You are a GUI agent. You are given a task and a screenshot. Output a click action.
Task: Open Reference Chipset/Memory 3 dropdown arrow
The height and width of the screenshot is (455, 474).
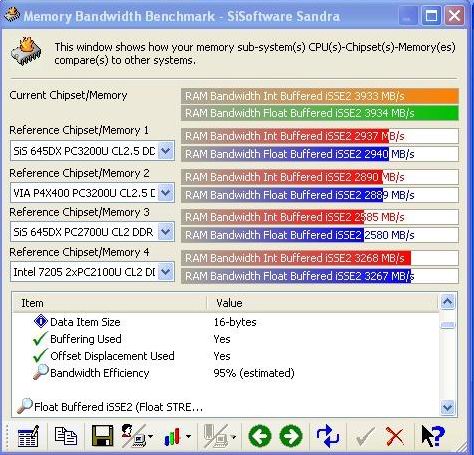(166, 232)
